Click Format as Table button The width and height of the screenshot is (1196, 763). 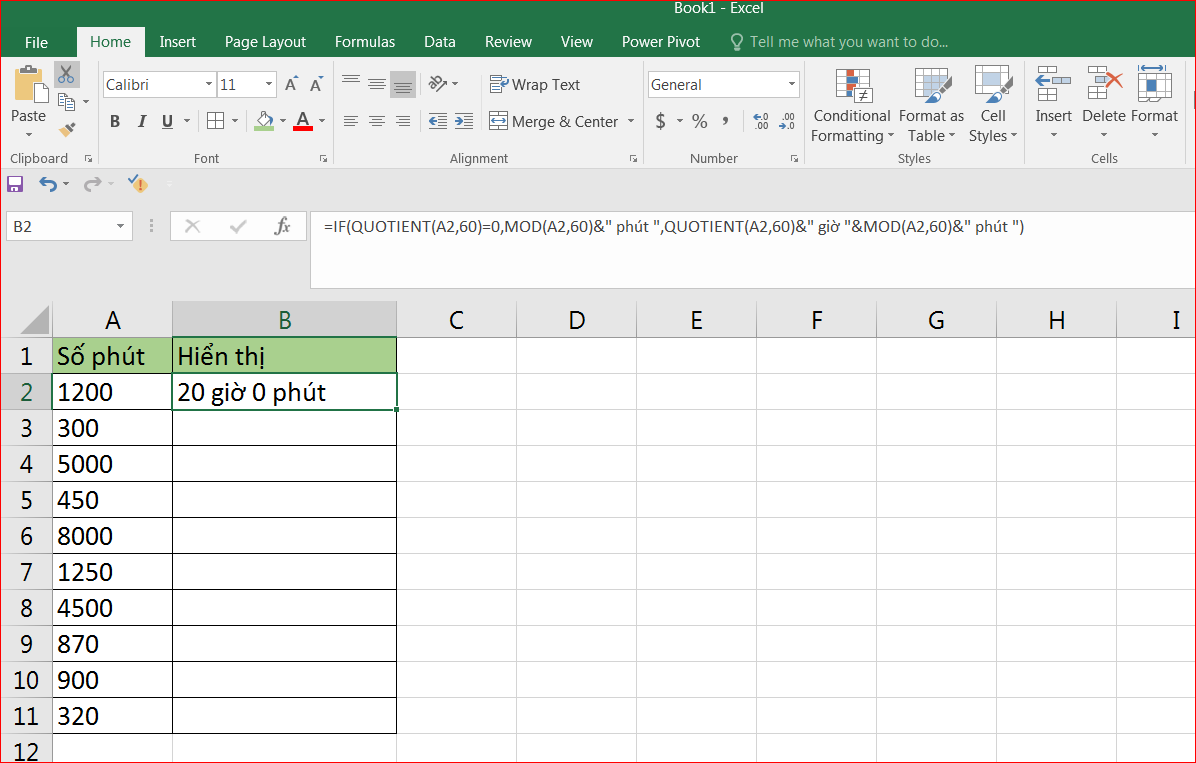coord(931,105)
